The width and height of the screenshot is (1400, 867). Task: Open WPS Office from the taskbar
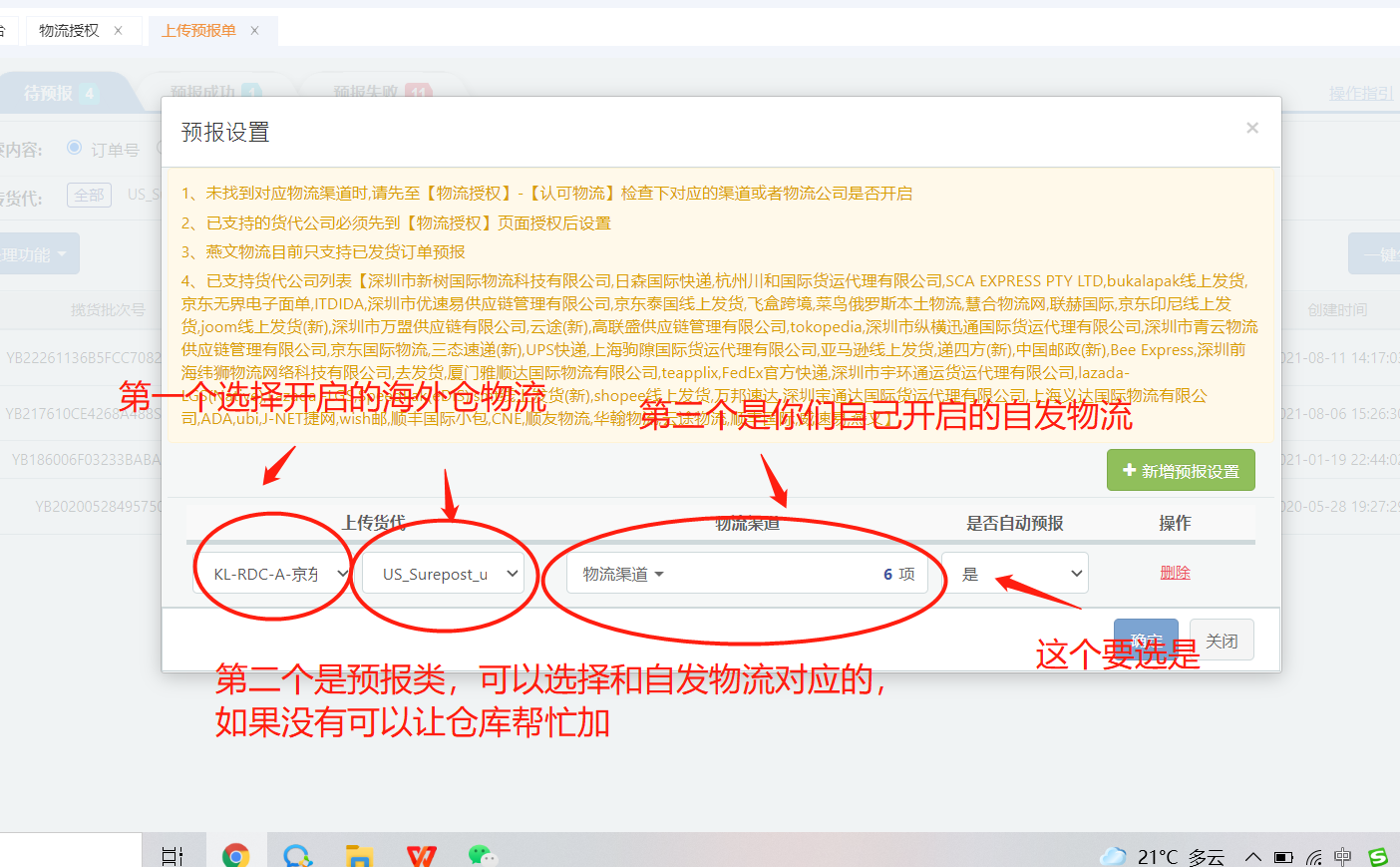coord(421,855)
